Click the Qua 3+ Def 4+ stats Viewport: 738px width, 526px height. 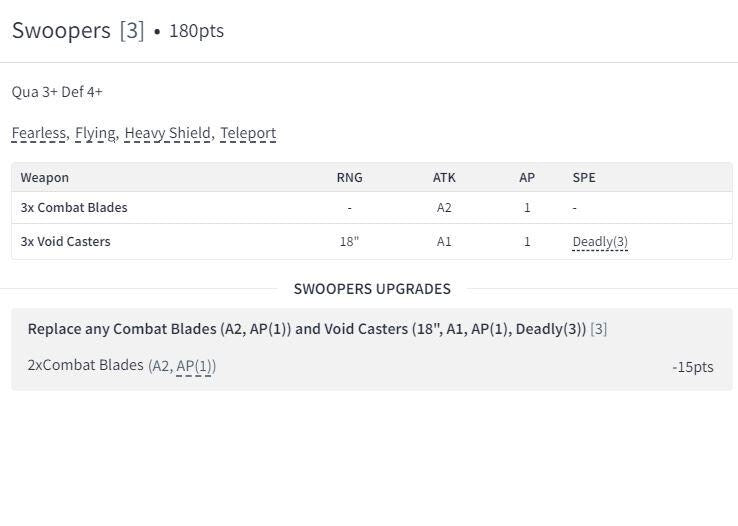point(57,92)
